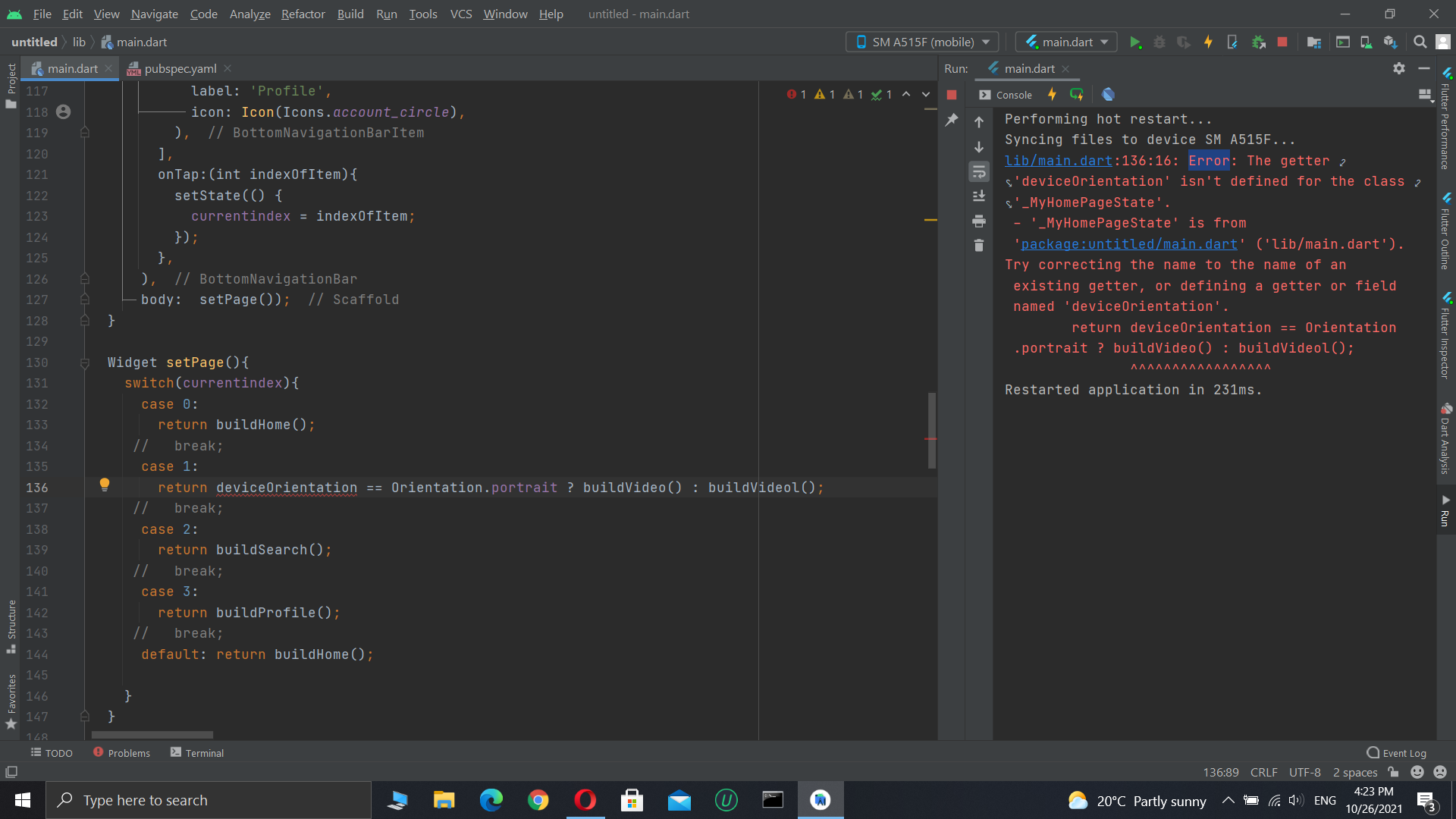1456x819 pixels.
Task: Open the Flutter Performance side panel
Action: pyautogui.click(x=1445, y=120)
